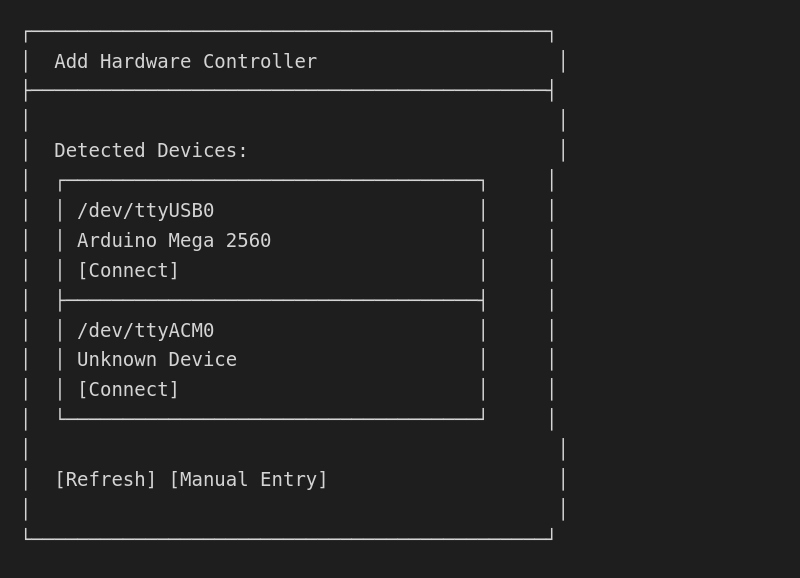Click Connect for the /dev/ttyACM0 device
The width and height of the screenshot is (800, 578).
[x=128, y=389]
